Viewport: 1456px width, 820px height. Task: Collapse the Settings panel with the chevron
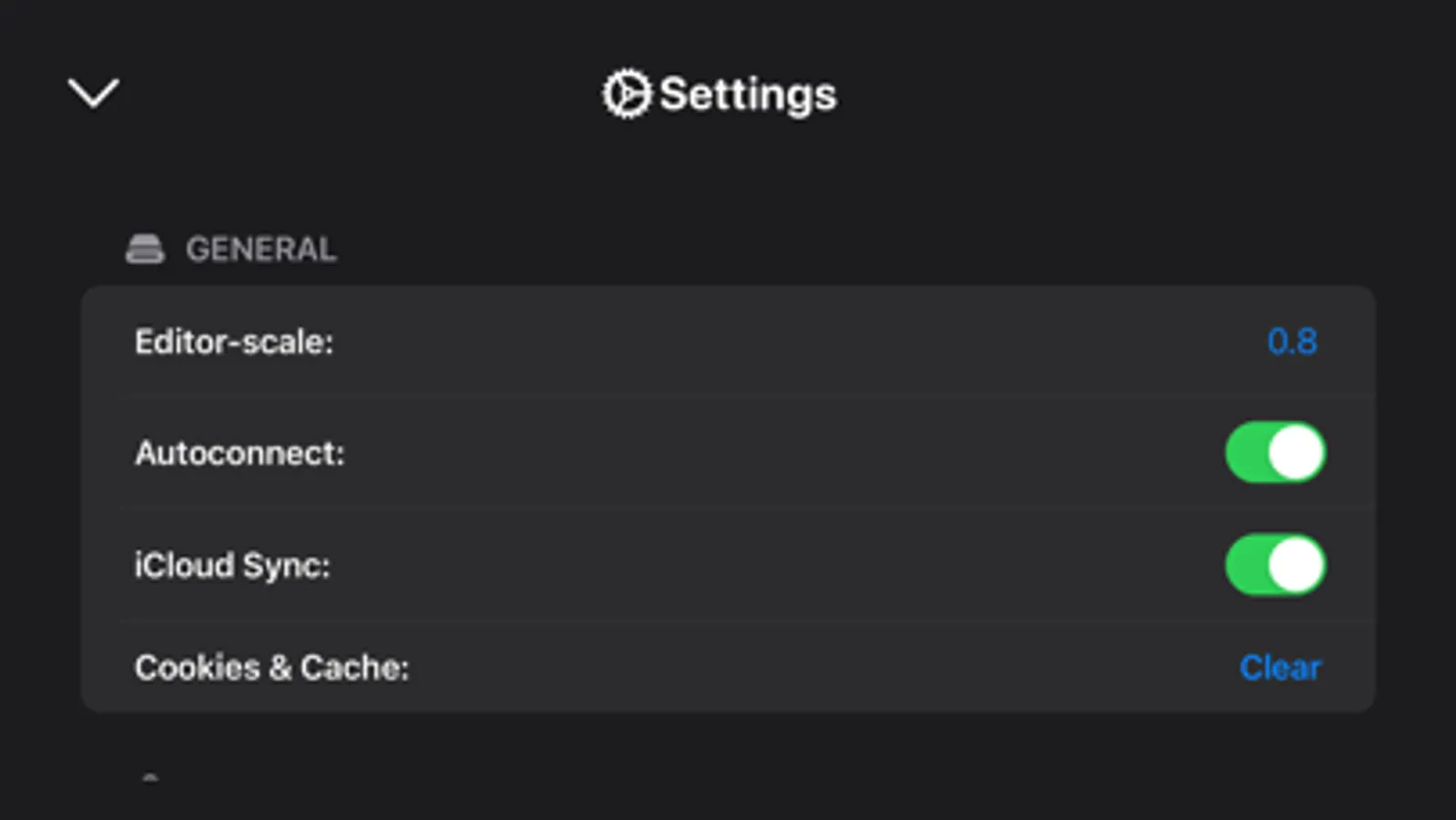pyautogui.click(x=94, y=92)
